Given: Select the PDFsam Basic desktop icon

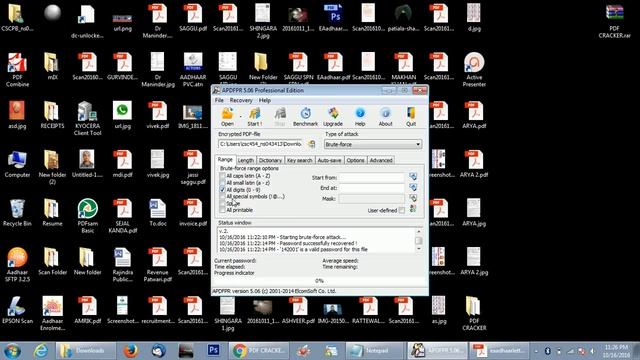Looking at the screenshot, I should [87, 216].
